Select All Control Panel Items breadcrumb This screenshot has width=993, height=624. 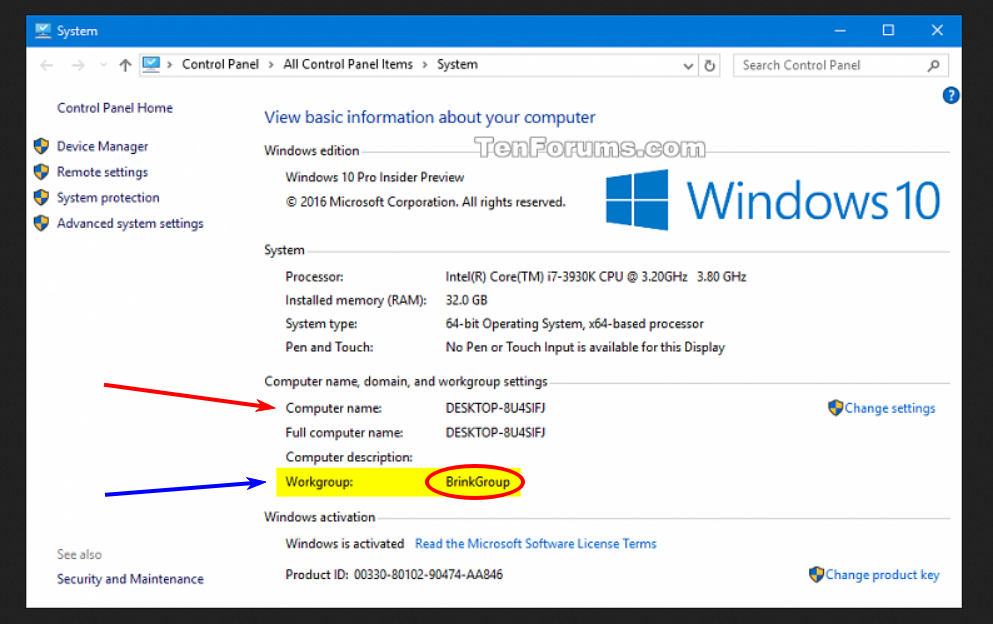pyautogui.click(x=348, y=65)
